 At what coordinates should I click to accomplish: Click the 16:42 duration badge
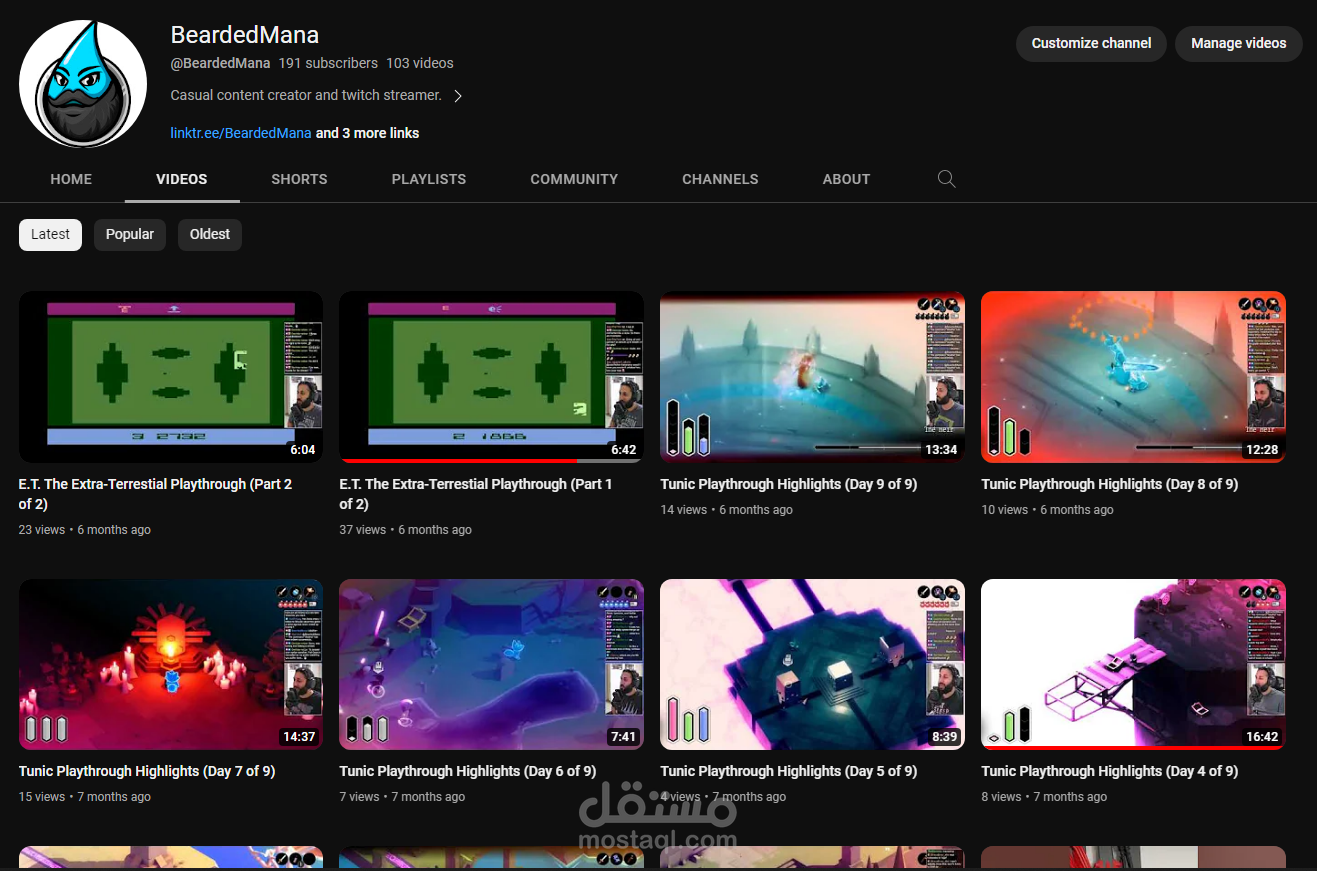click(1262, 737)
